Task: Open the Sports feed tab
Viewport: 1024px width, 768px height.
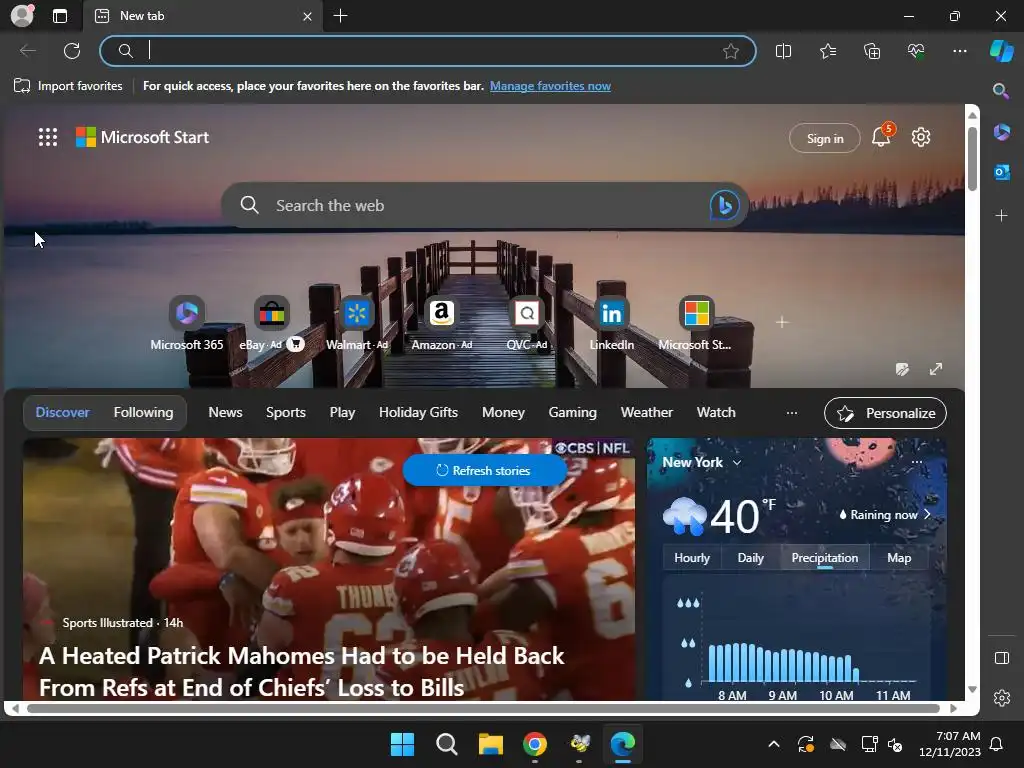Action: point(285,412)
